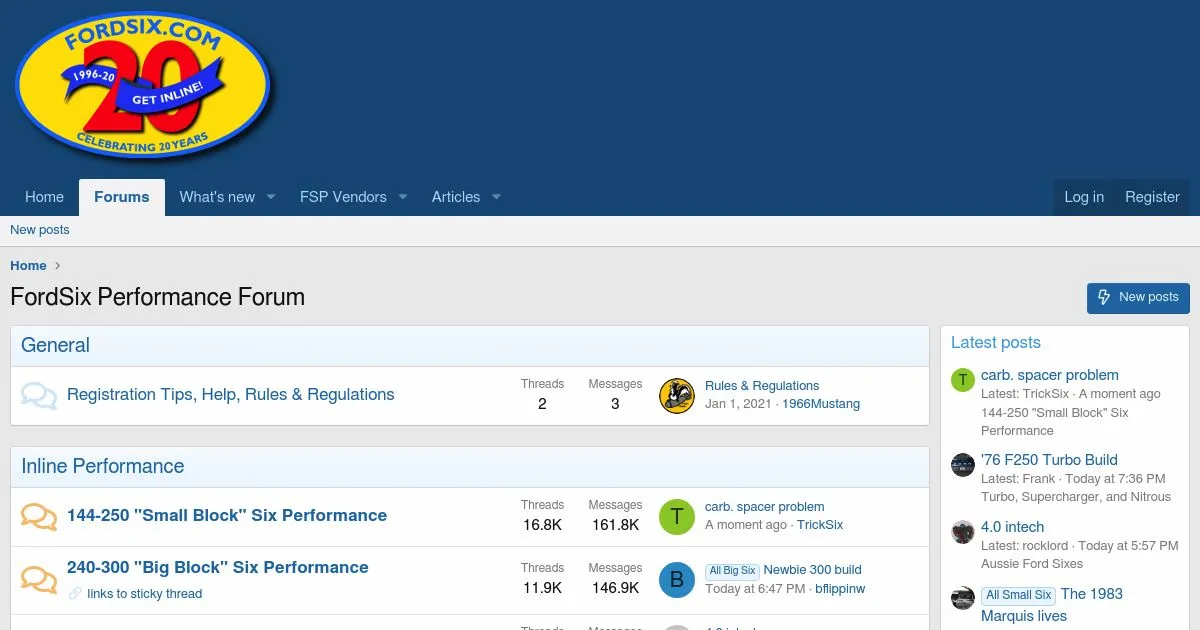Click the FordSix.com 20 years logo
Viewport: 1200px width, 630px height.
pos(142,88)
